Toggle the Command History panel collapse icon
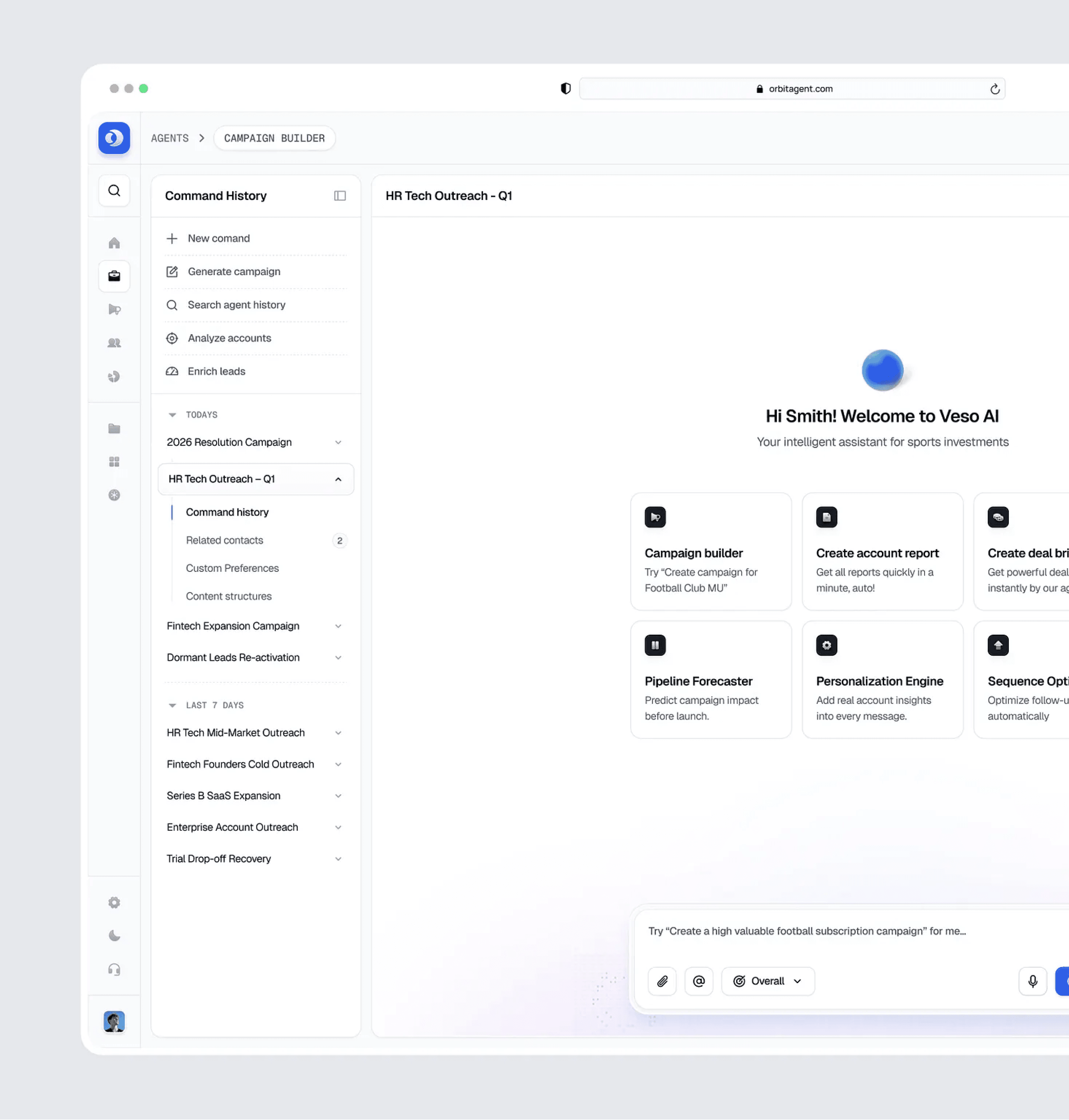This screenshot has height=1120, width=1069. tap(340, 196)
